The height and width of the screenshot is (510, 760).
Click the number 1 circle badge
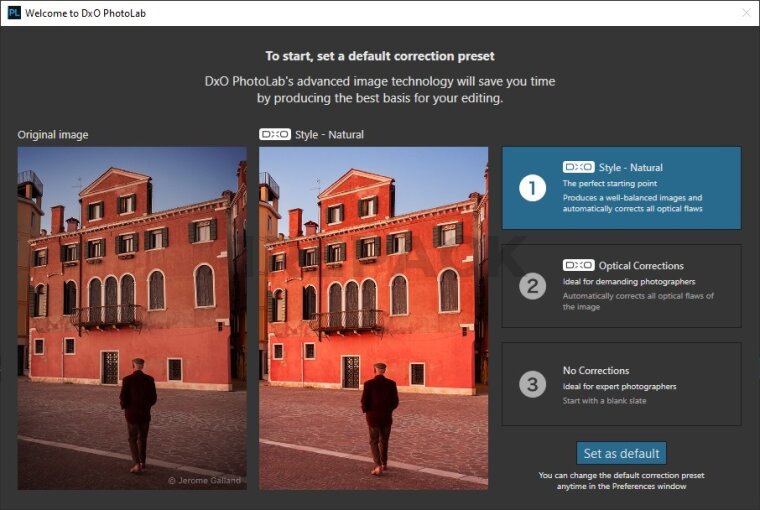pyautogui.click(x=532, y=188)
